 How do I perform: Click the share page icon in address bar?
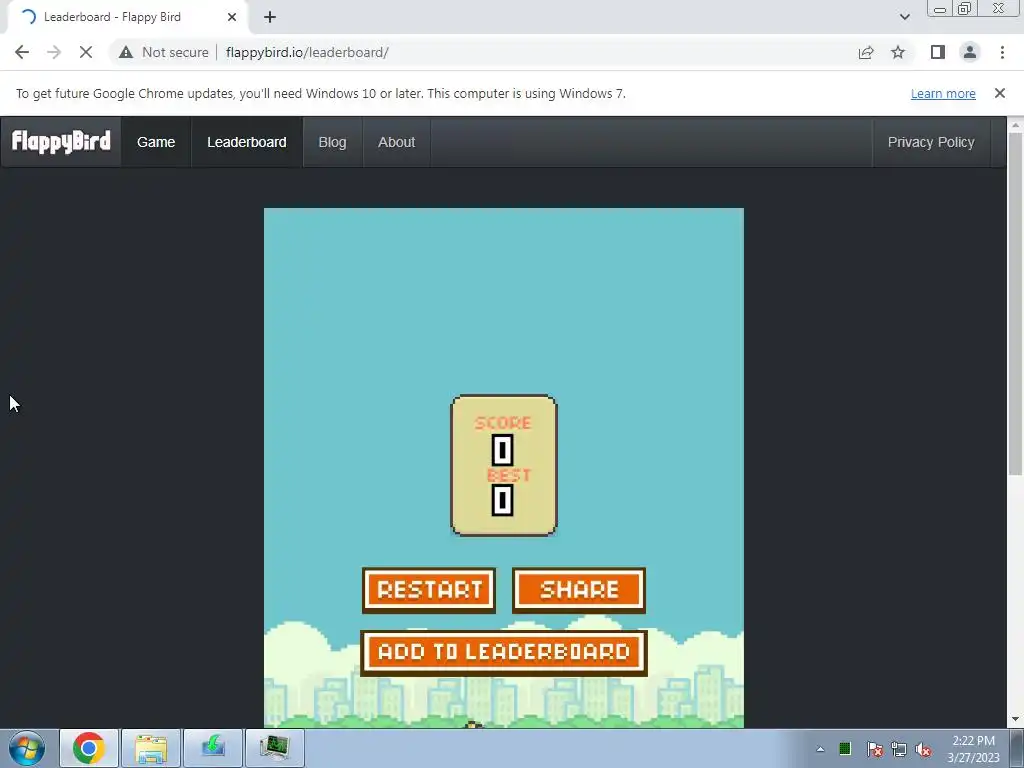point(866,52)
